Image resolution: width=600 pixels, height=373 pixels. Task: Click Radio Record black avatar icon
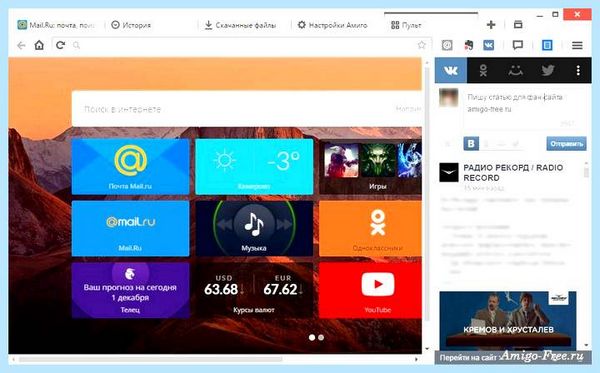tap(449, 172)
